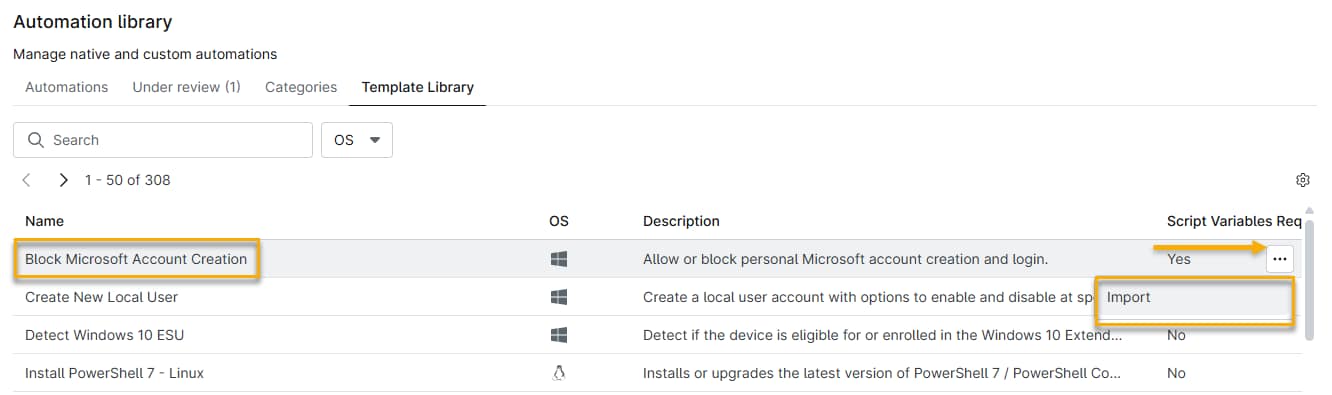This screenshot has width=1332, height=395.
Task: Click the search magnifier icon
Action: tap(36, 140)
